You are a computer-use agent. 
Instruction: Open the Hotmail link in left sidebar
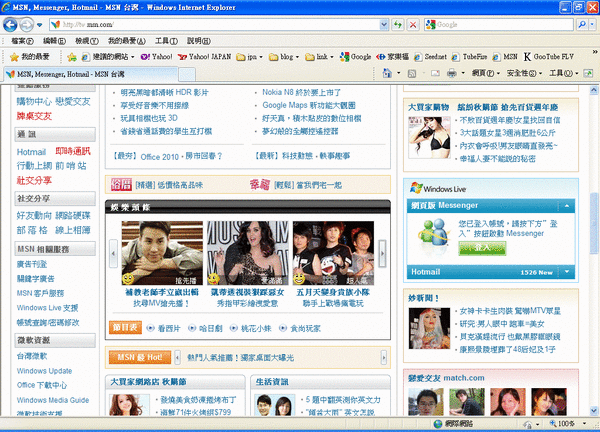click(x=31, y=152)
